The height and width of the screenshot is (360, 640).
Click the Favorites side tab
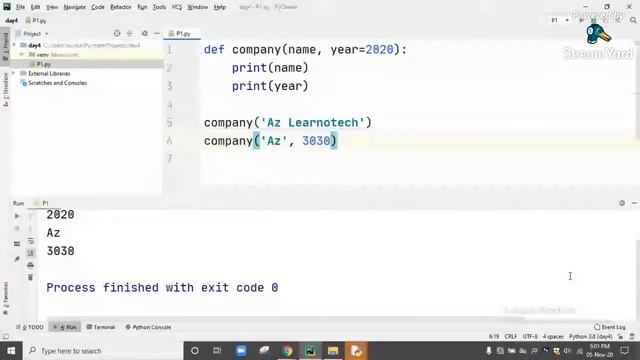pos(5,298)
